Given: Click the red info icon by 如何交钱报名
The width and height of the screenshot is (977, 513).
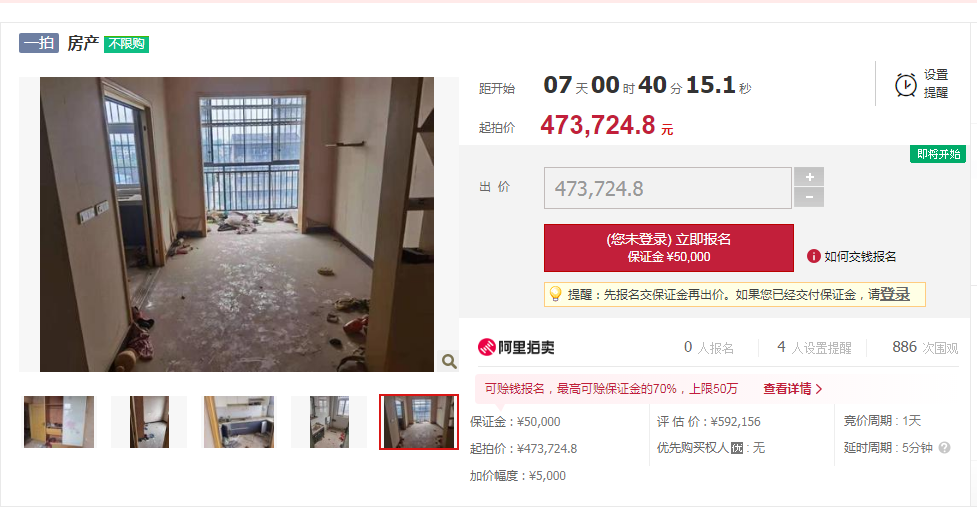Looking at the screenshot, I should [x=813, y=256].
